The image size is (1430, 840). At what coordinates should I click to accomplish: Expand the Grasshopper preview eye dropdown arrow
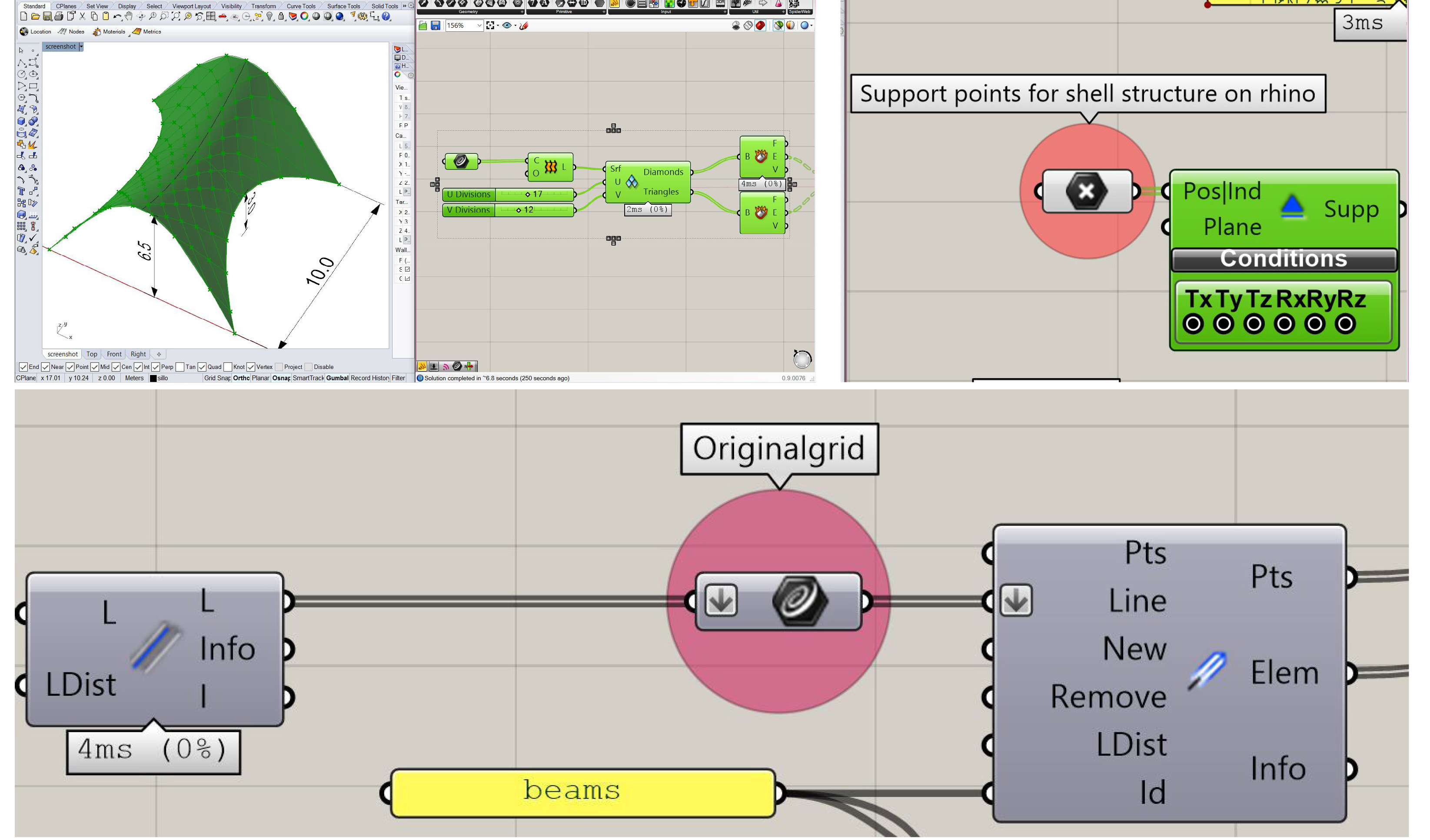coord(515,26)
